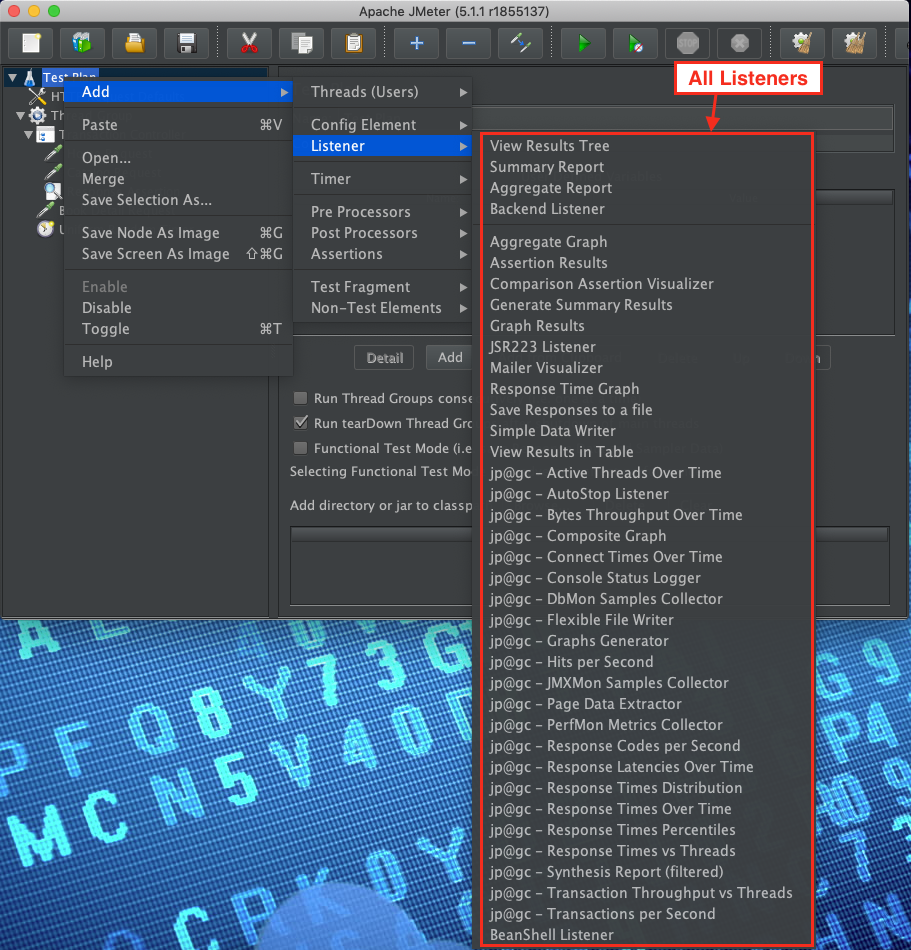The image size is (911, 950).
Task: Click the Detail button
Action: [x=384, y=357]
